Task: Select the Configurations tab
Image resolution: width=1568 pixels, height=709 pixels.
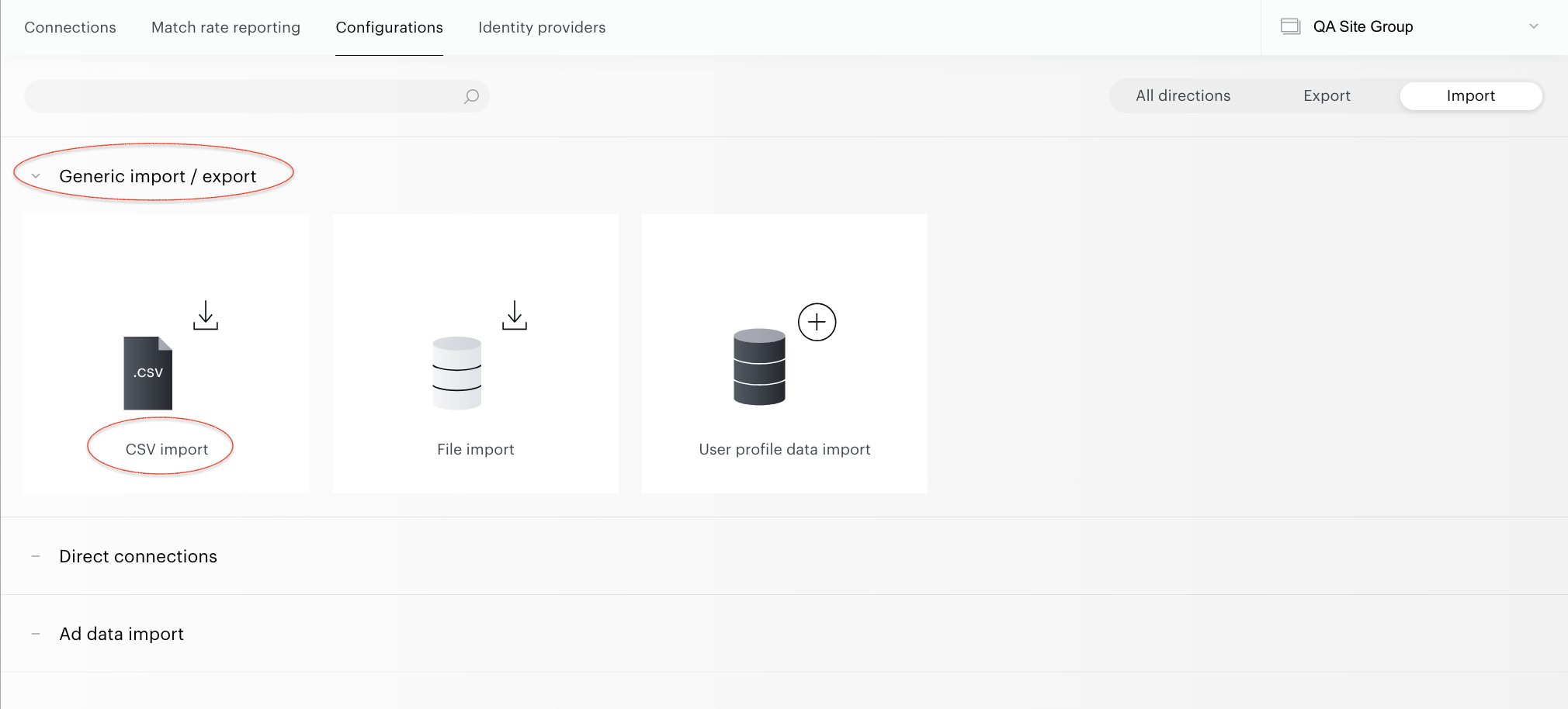Action: (389, 27)
